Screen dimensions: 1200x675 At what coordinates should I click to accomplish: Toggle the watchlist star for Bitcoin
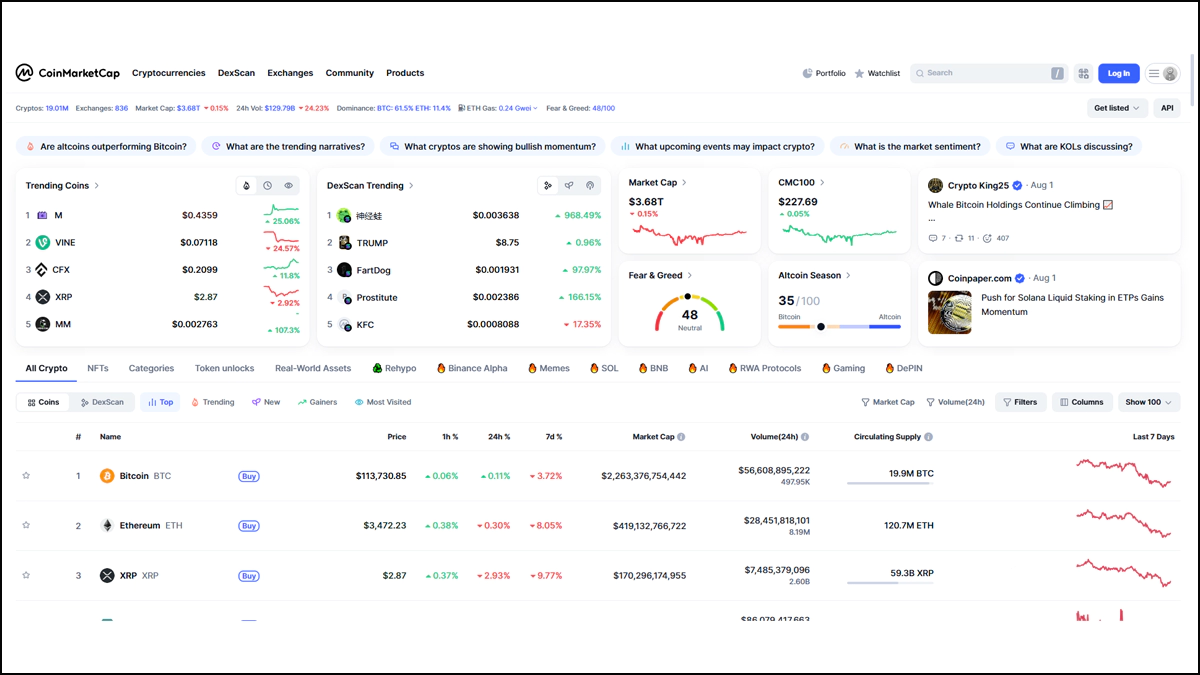(27, 476)
